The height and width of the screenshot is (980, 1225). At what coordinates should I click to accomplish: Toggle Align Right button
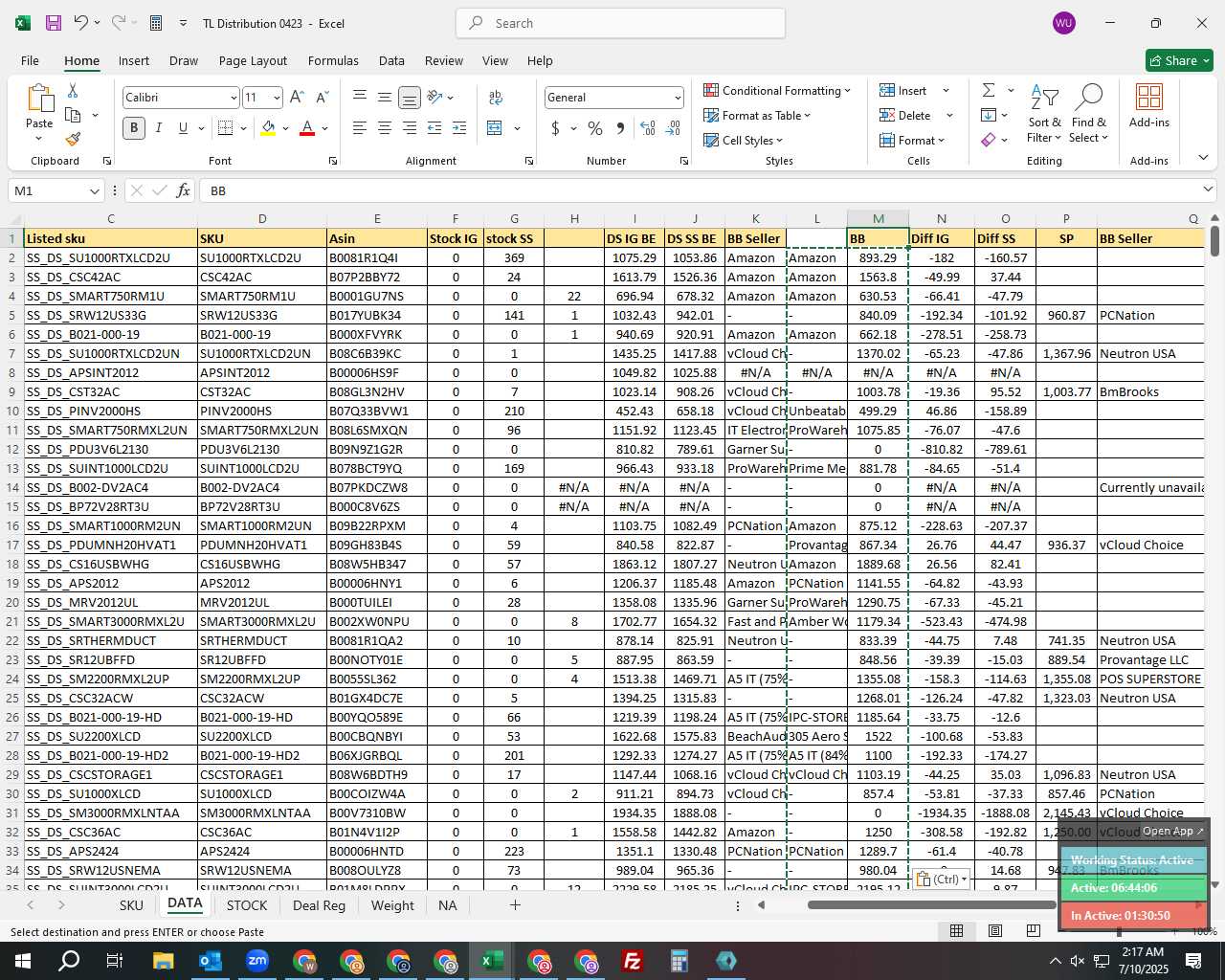pyautogui.click(x=410, y=128)
